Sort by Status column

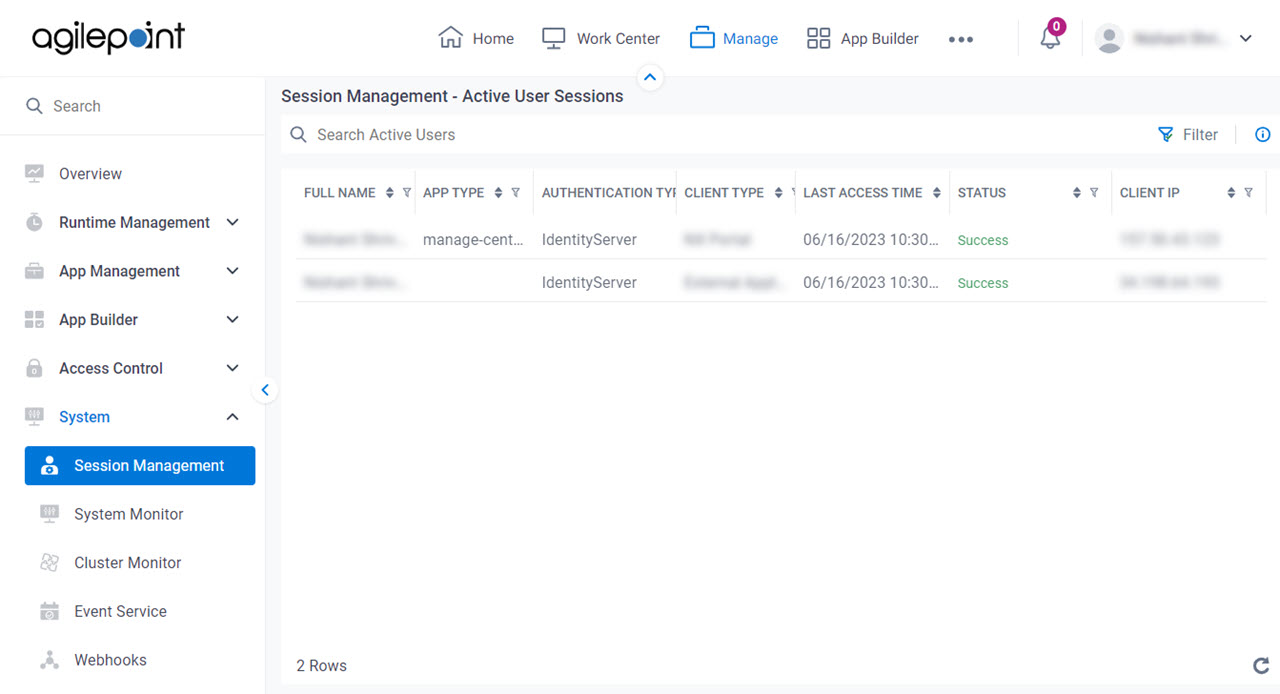1077,193
